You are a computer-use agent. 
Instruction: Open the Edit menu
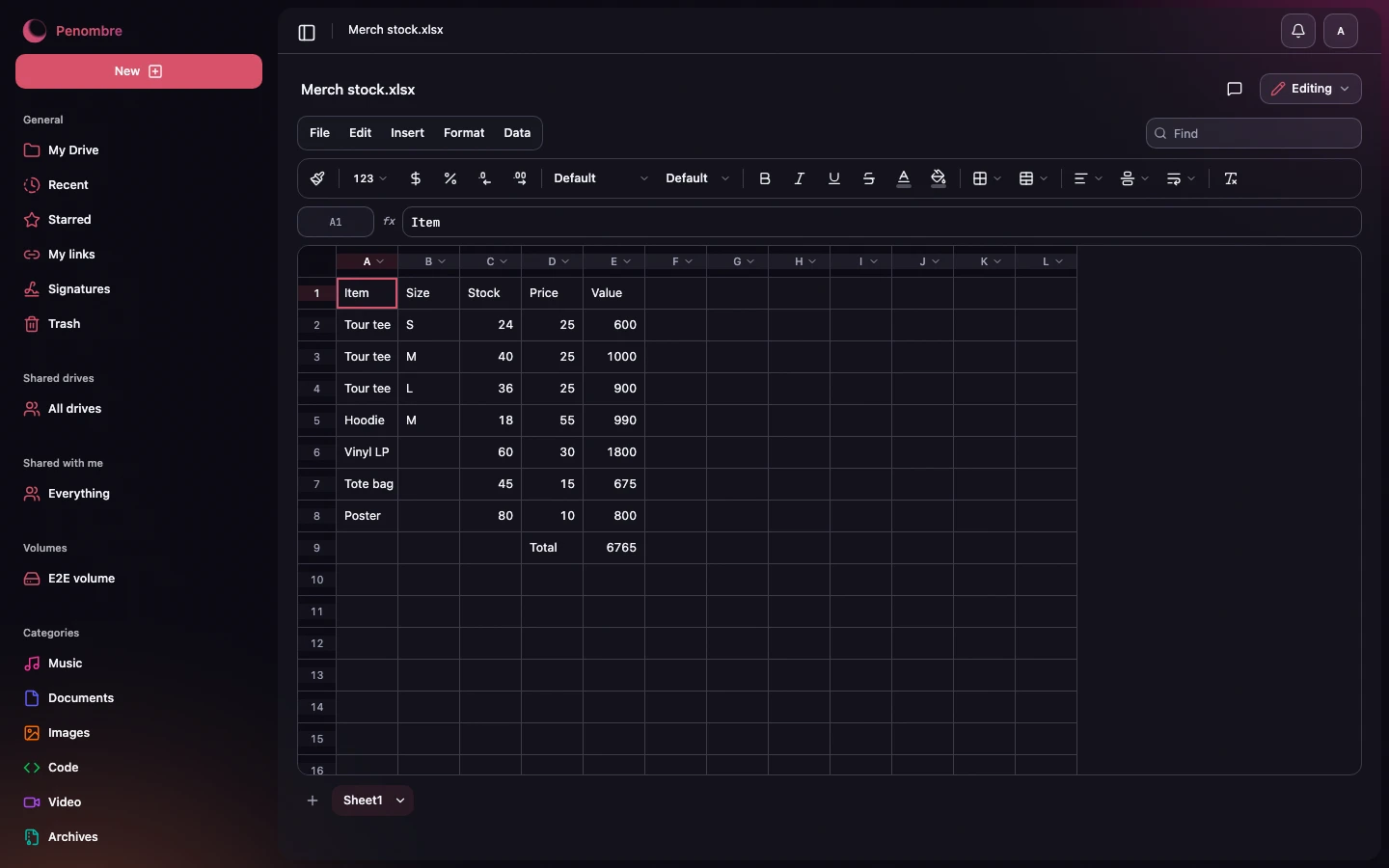pos(360,133)
